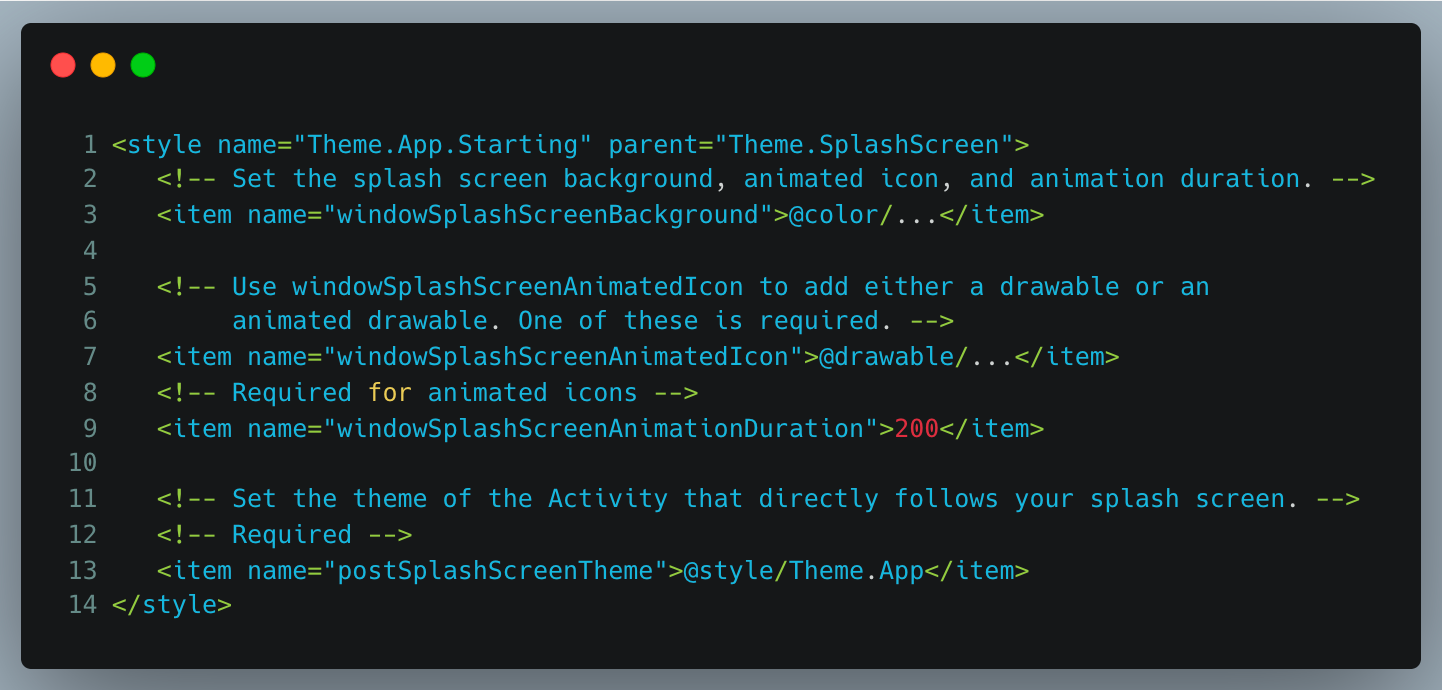Click the "Theme.App.Starting" style name value

443,145
